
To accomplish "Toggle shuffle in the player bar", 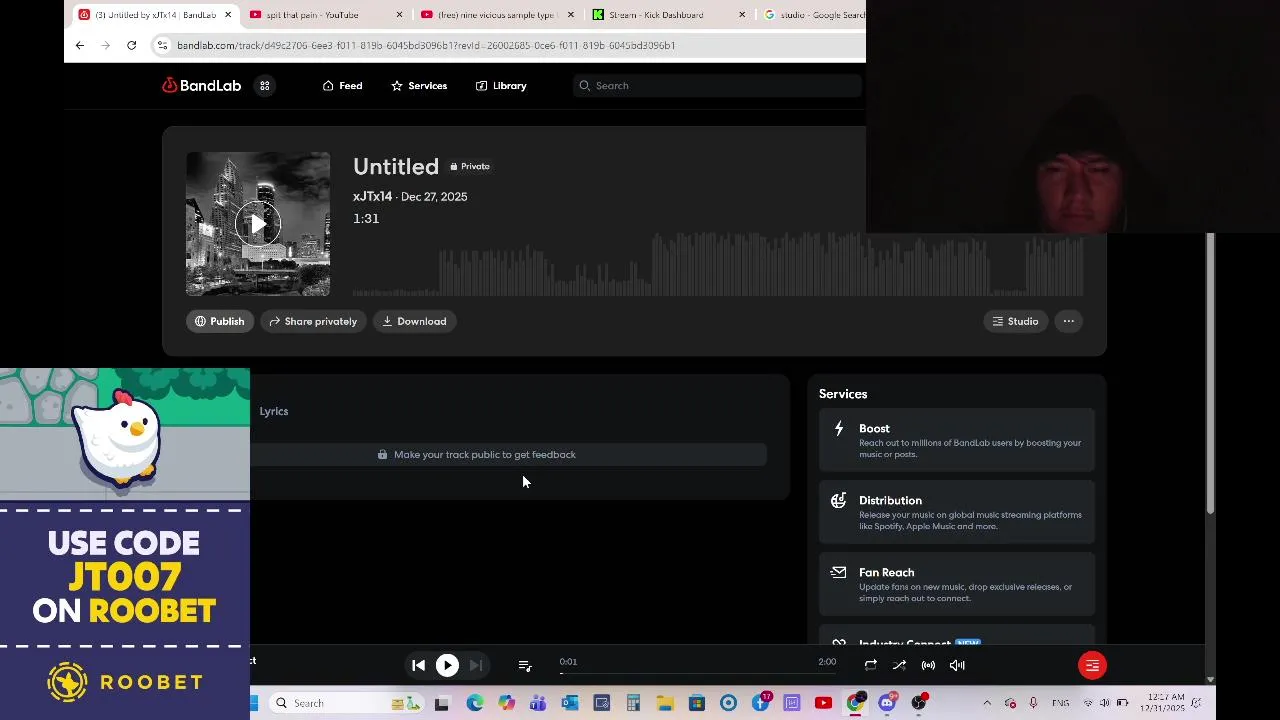I will (x=900, y=665).
